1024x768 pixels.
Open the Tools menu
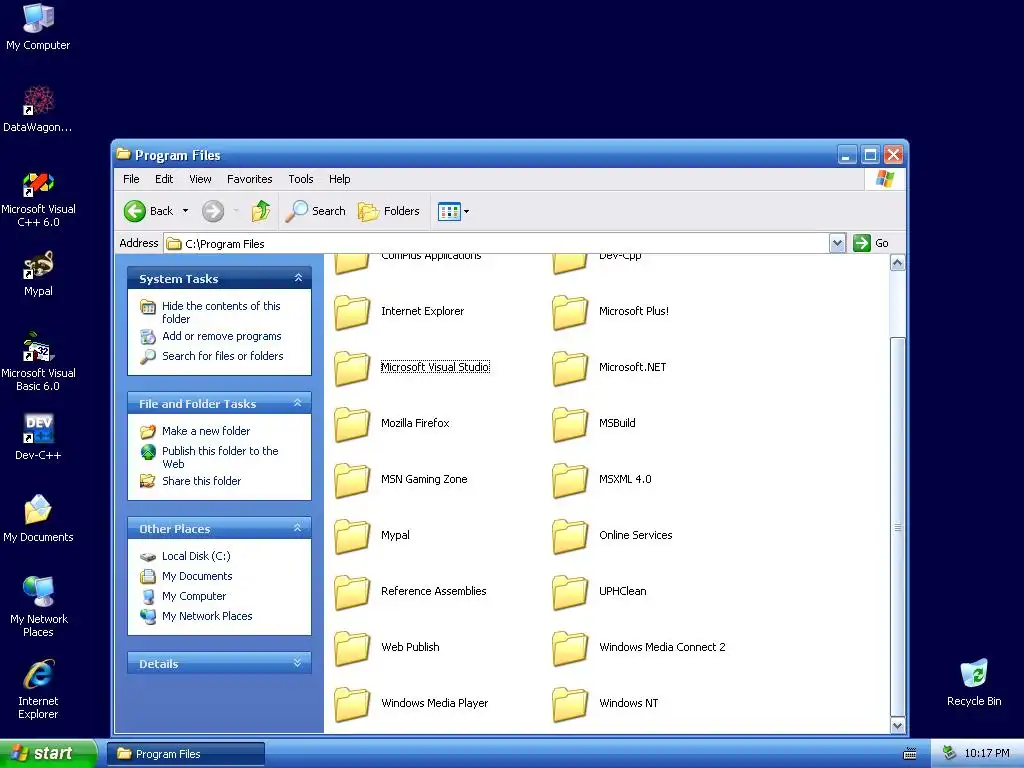click(300, 179)
